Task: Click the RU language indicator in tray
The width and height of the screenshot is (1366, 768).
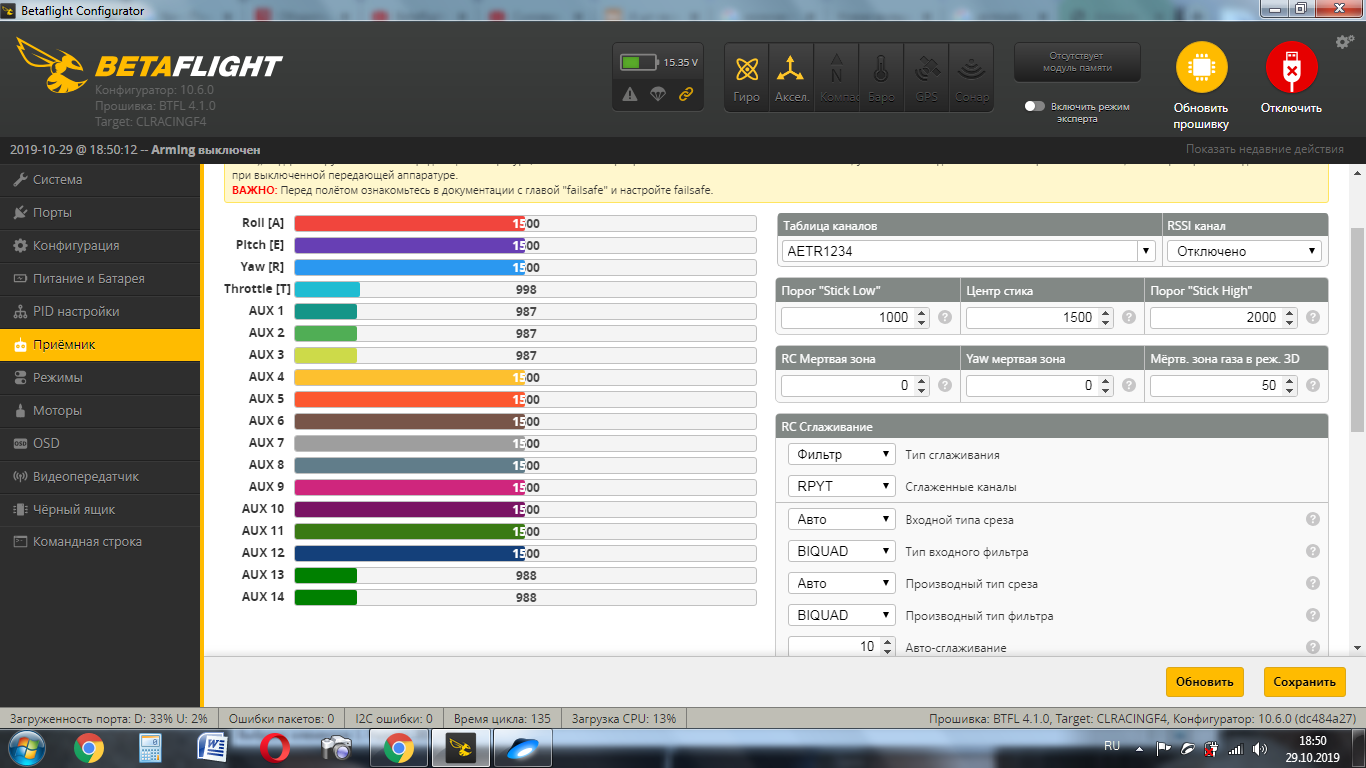Action: 1112,746
